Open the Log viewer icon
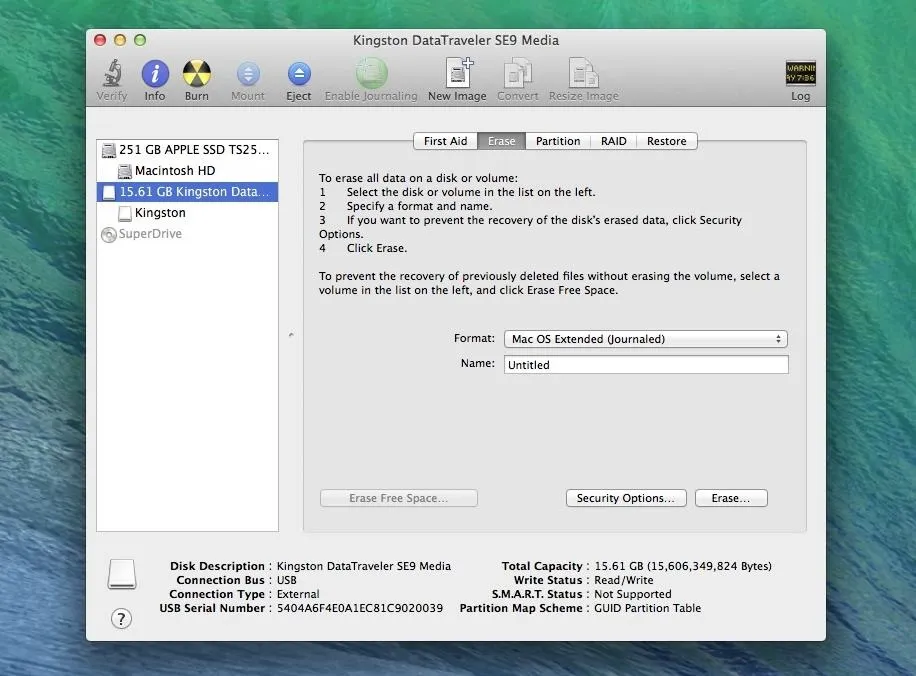This screenshot has height=676, width=916. (x=800, y=75)
